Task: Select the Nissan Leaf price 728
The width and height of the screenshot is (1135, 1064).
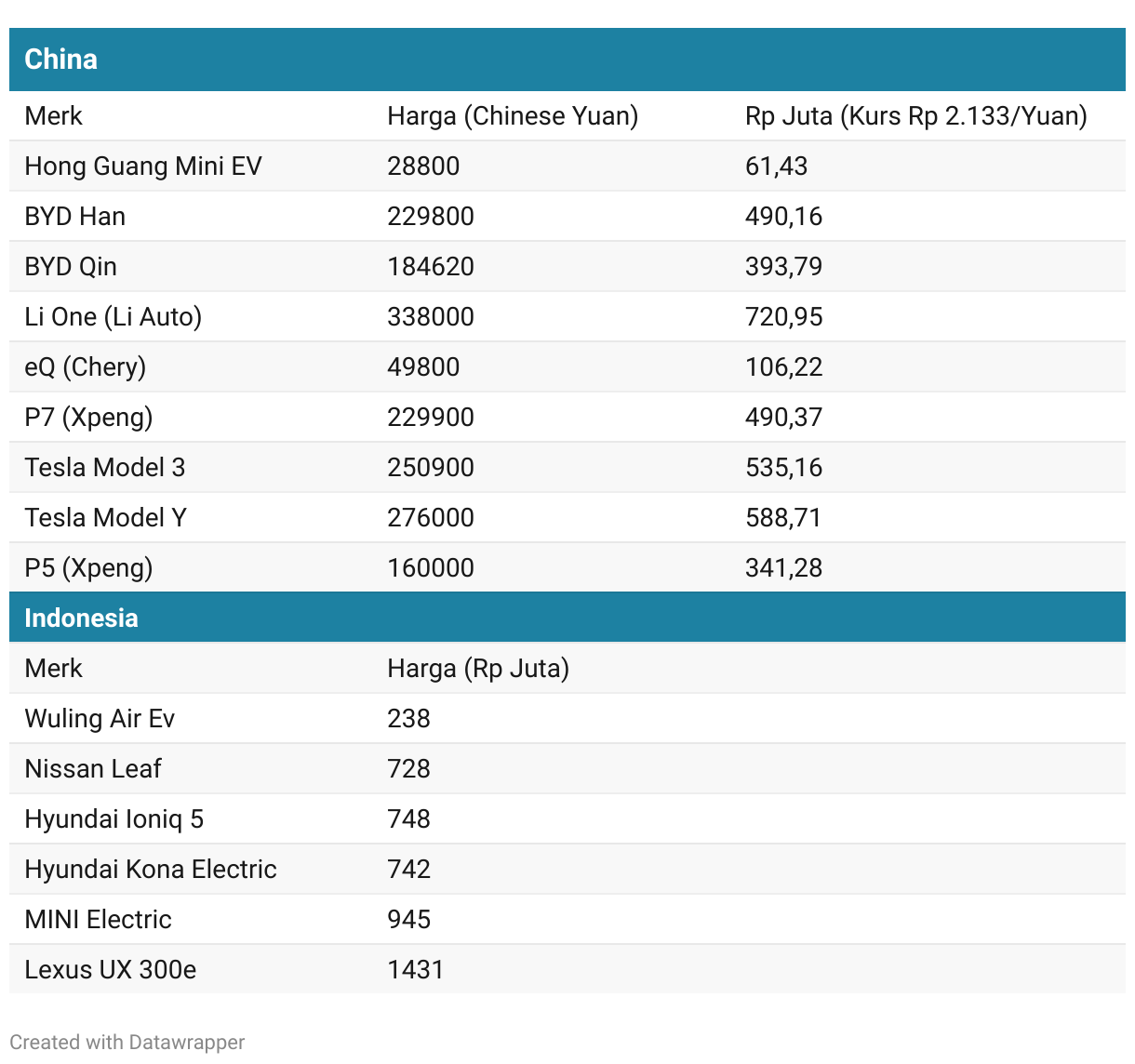Action: 408,769
